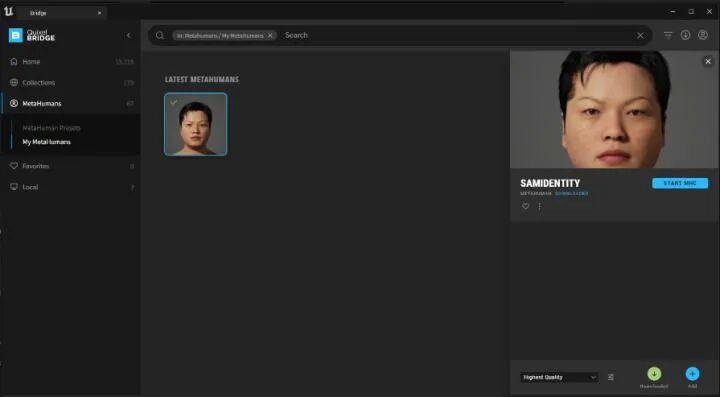
Task: Click the blue Add button
Action: coord(692,374)
